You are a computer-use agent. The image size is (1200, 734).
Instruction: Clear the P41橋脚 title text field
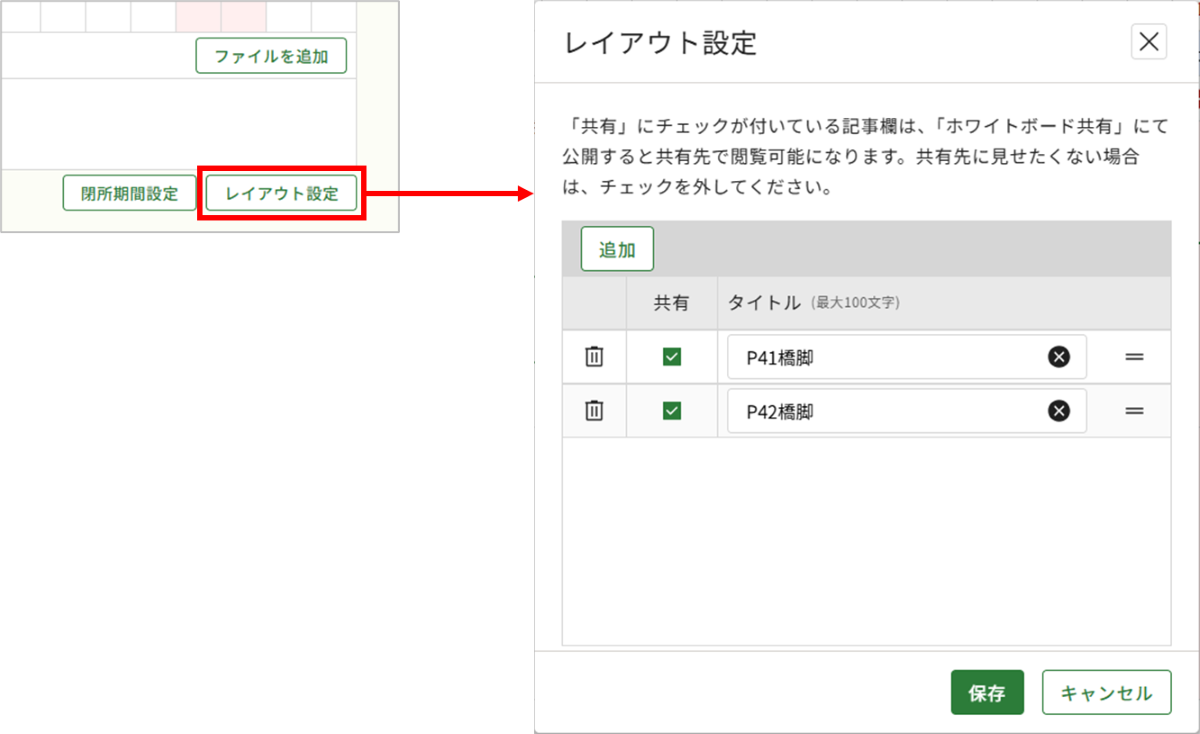point(1058,357)
